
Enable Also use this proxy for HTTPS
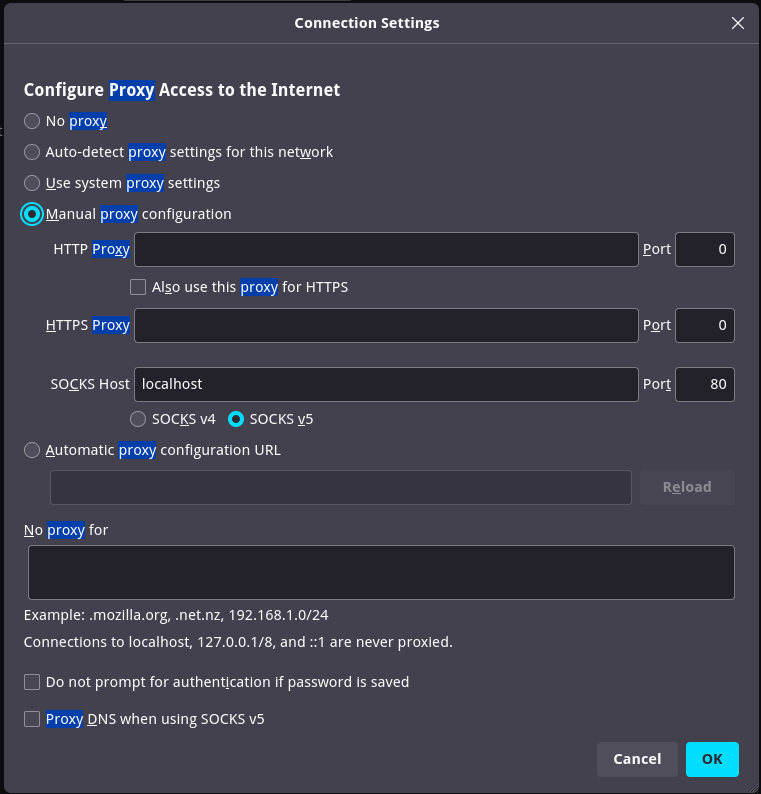139,287
